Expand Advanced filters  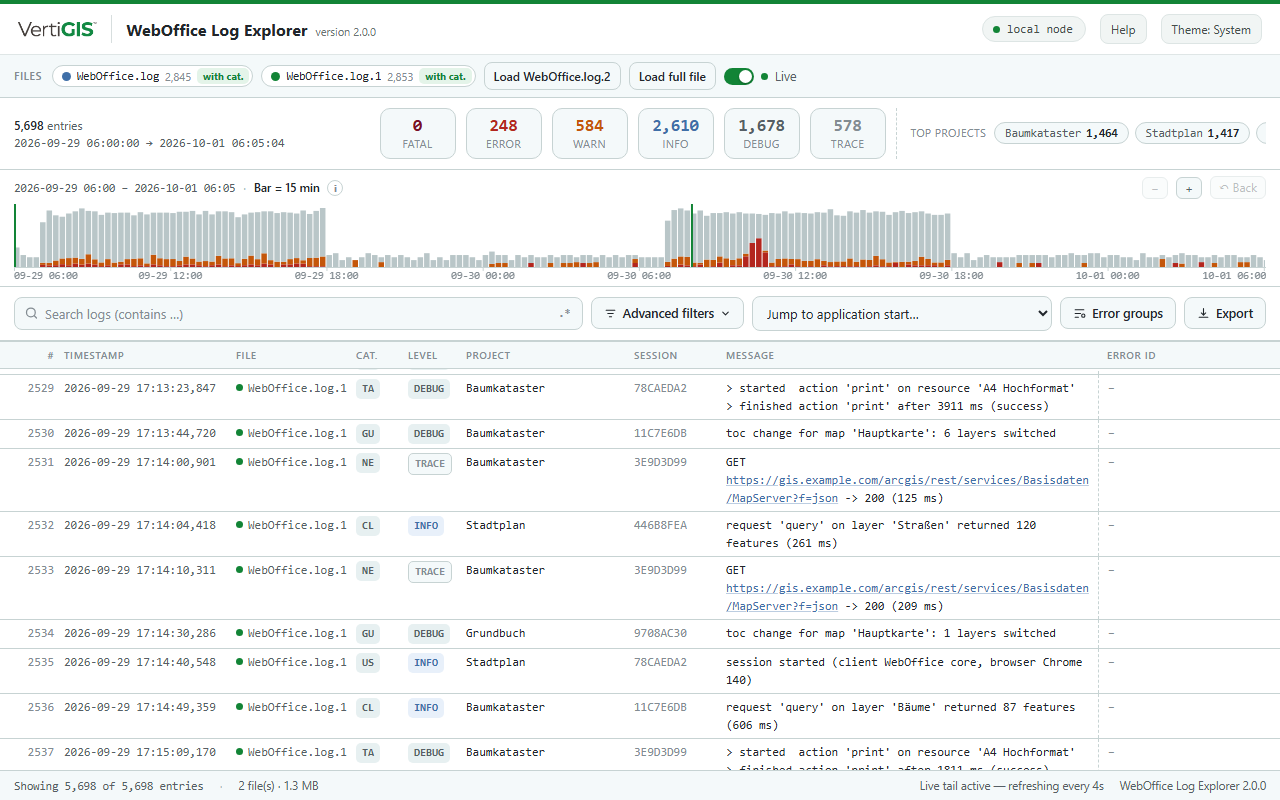667,313
